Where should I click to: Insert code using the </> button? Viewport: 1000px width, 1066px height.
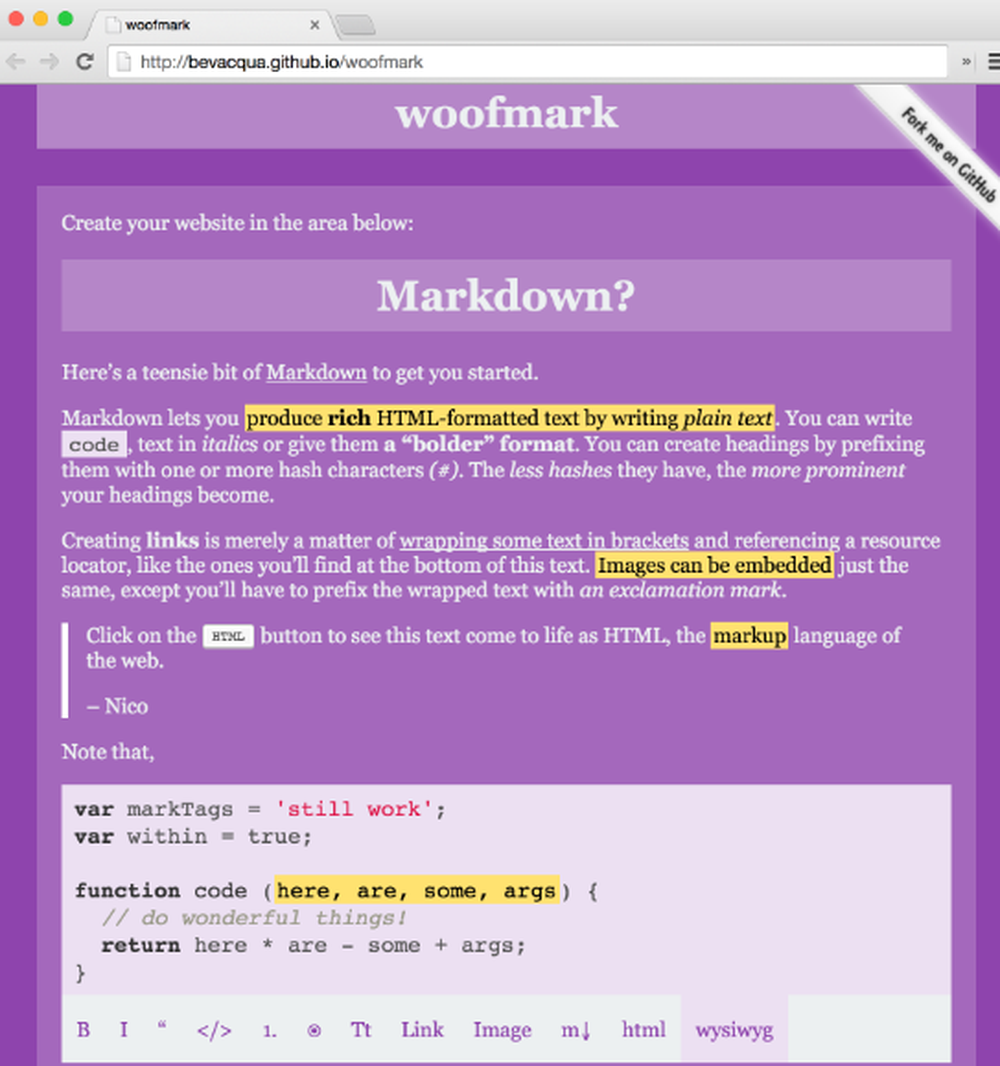(x=214, y=1029)
